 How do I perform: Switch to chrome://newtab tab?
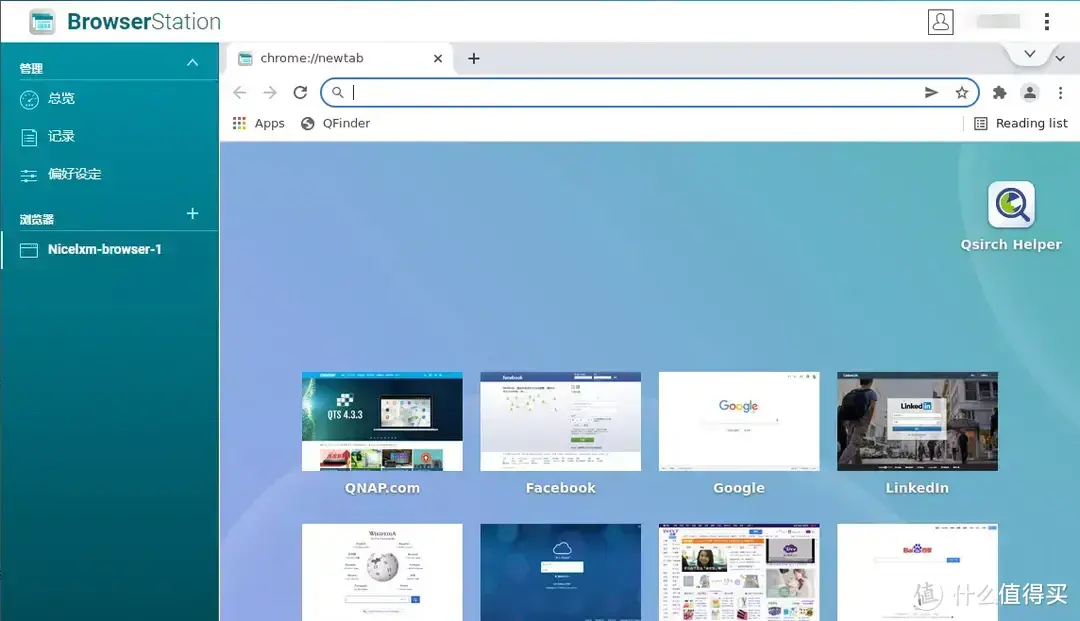click(x=338, y=59)
